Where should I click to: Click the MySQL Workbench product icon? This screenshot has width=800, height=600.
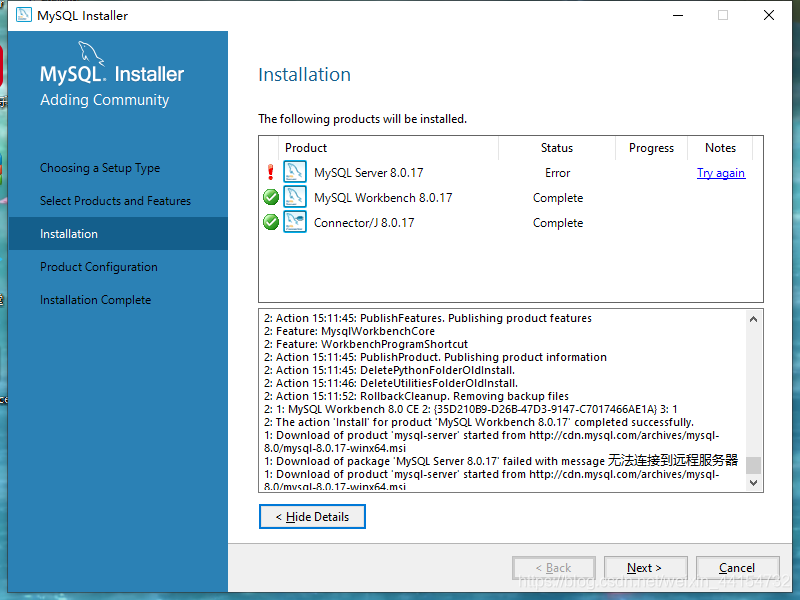pos(295,197)
